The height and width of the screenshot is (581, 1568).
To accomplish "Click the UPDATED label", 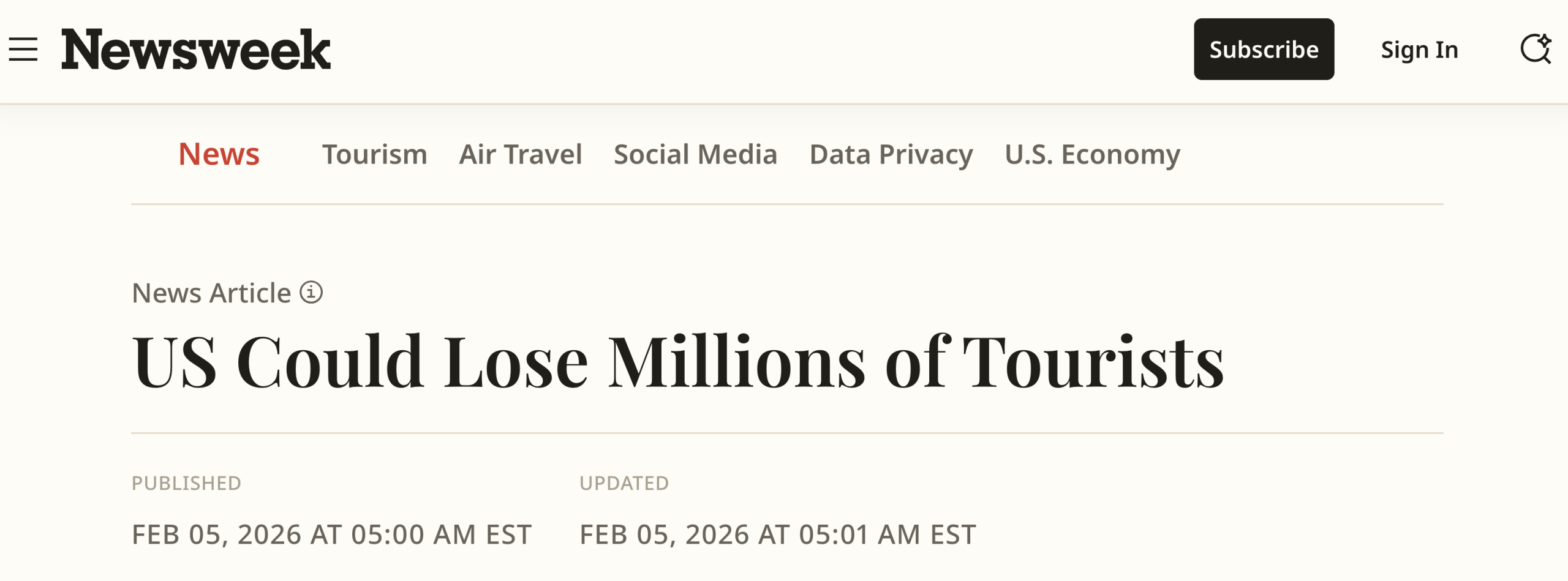I will (624, 483).
